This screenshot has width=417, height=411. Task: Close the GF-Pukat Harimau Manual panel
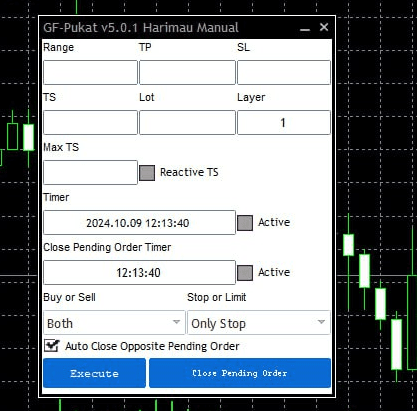click(x=324, y=27)
